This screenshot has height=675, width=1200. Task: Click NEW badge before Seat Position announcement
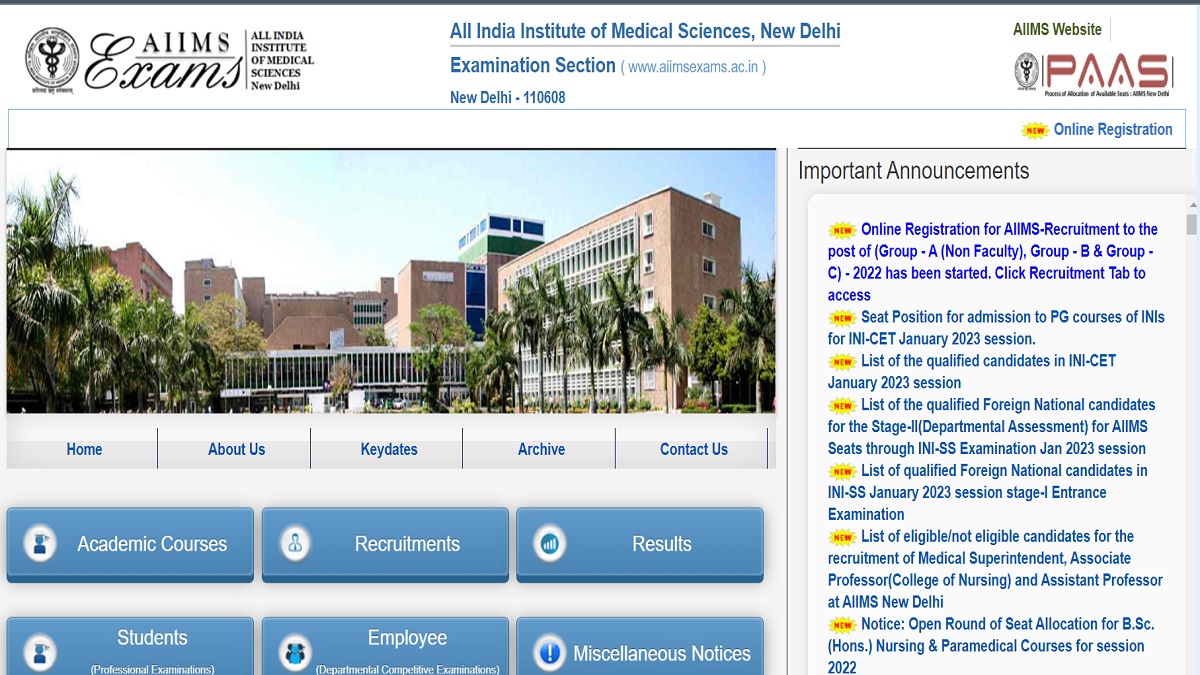click(x=843, y=318)
